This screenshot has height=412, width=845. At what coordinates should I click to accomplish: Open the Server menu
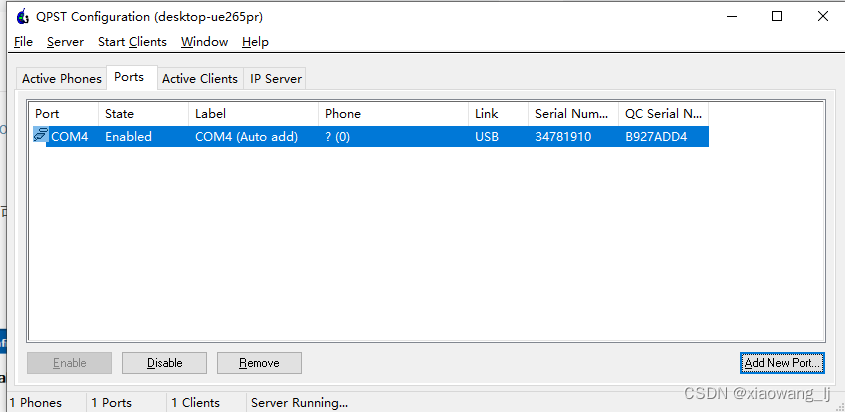65,42
